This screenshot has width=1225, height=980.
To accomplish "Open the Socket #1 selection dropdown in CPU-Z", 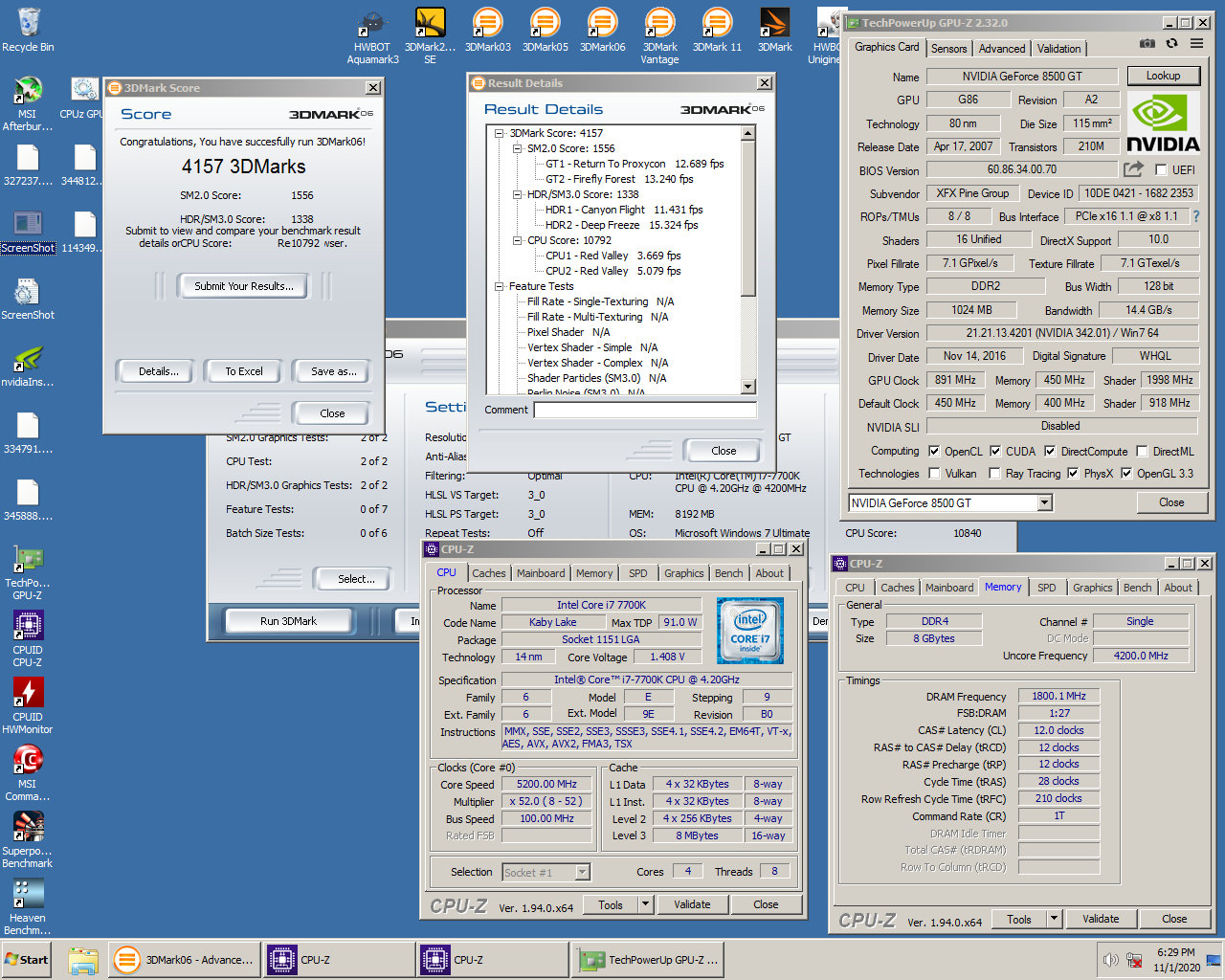I will pos(582,872).
